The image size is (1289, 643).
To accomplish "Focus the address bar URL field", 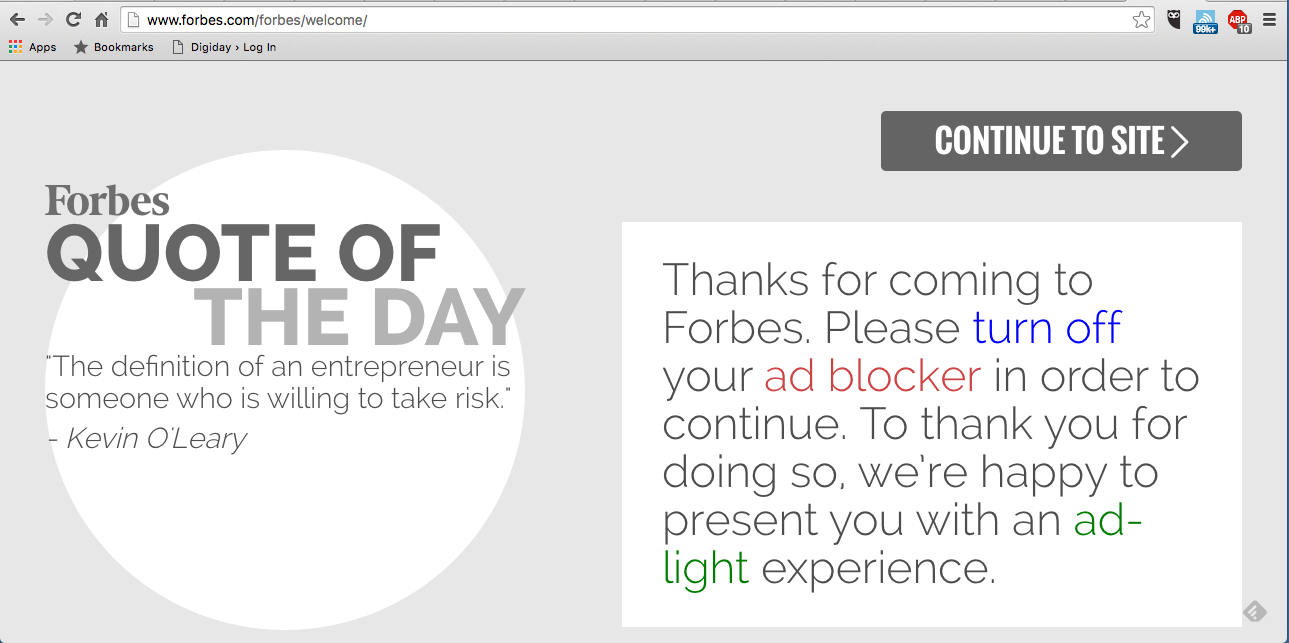I will click(640, 20).
